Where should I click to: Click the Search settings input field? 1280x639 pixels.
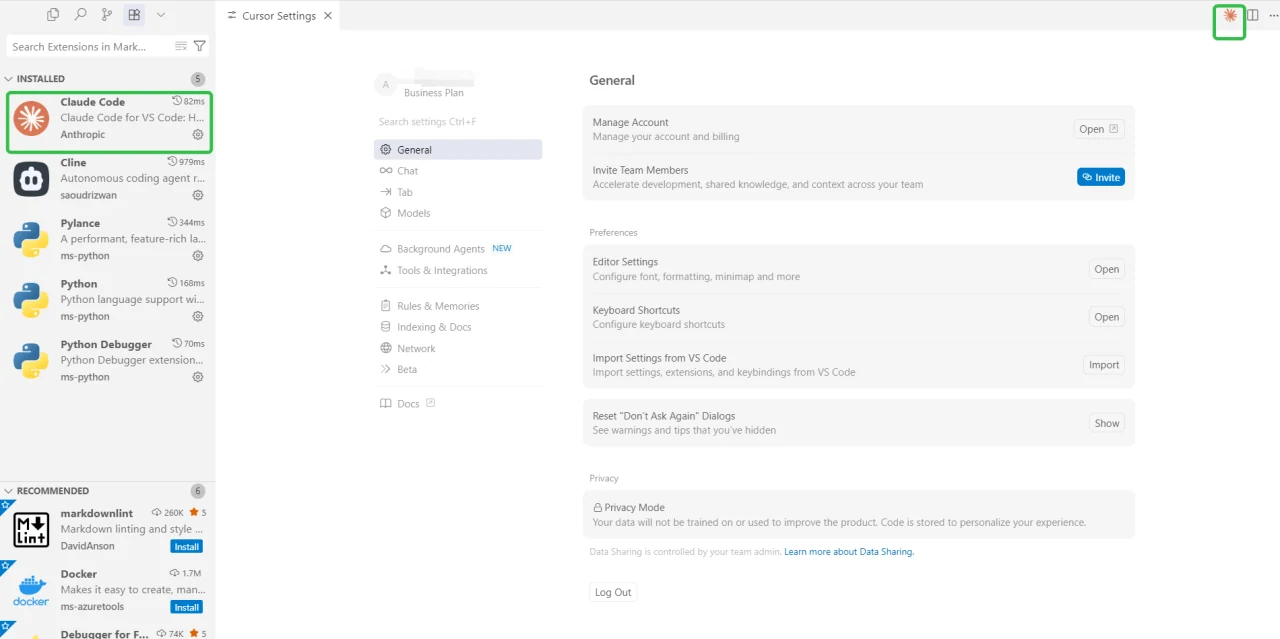pyautogui.click(x=458, y=122)
